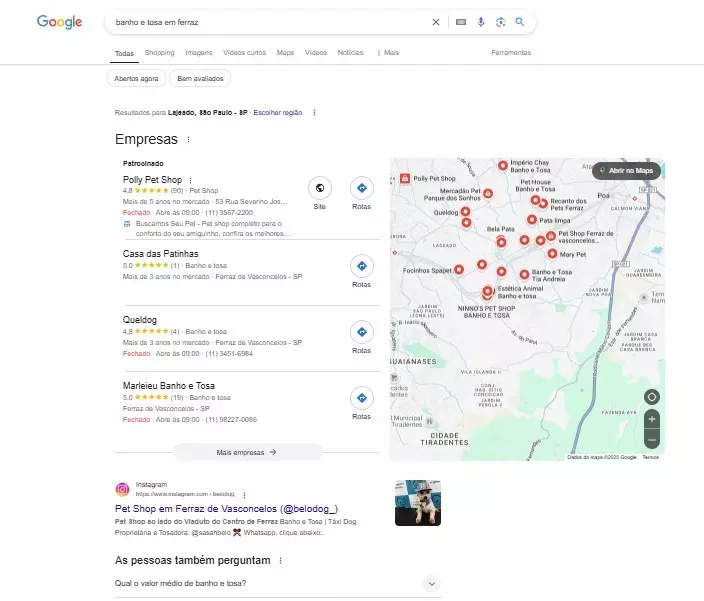Clear the search box text
704x601 pixels.
pos(435,22)
